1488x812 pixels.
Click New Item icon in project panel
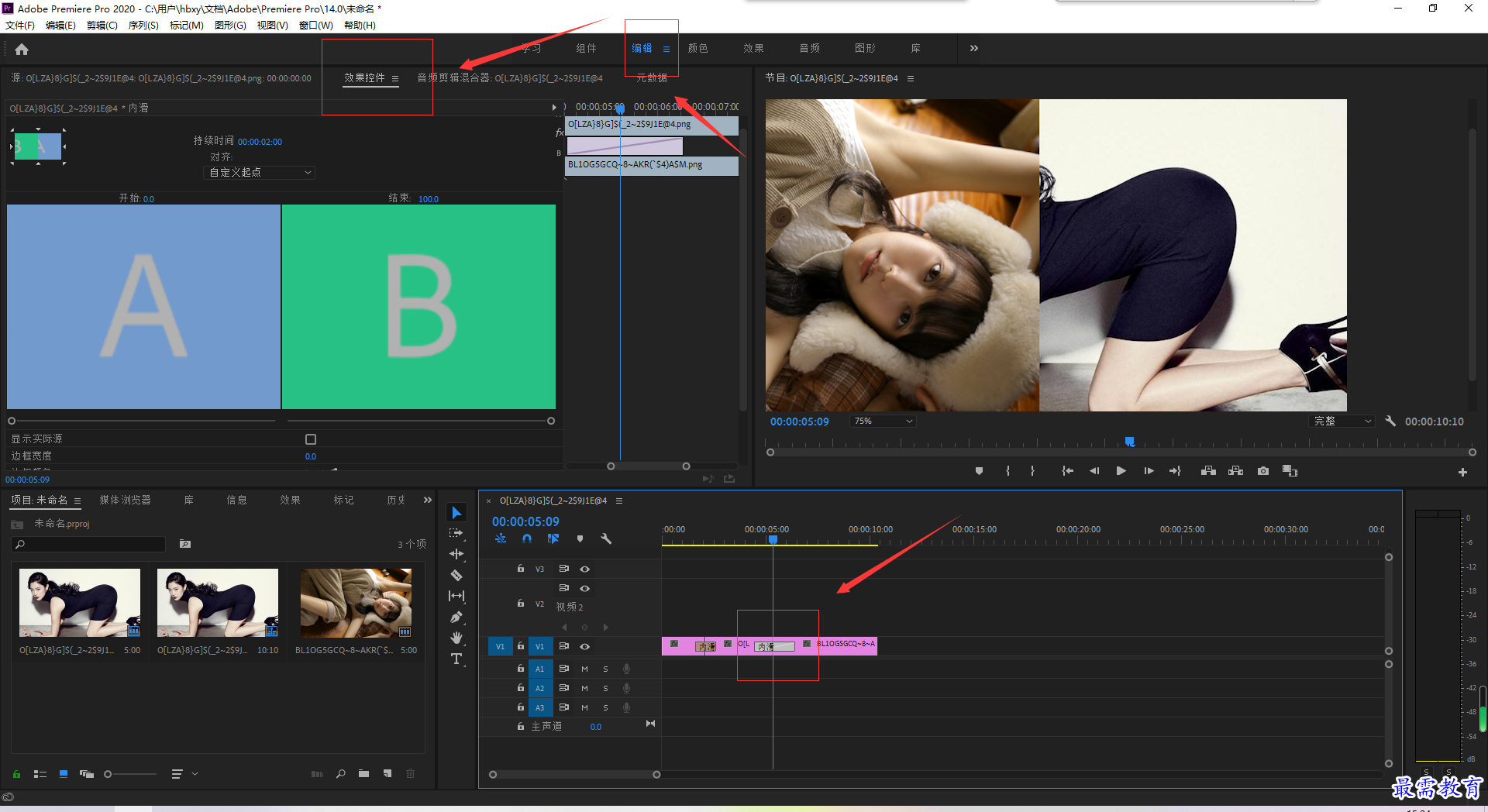coord(387,774)
